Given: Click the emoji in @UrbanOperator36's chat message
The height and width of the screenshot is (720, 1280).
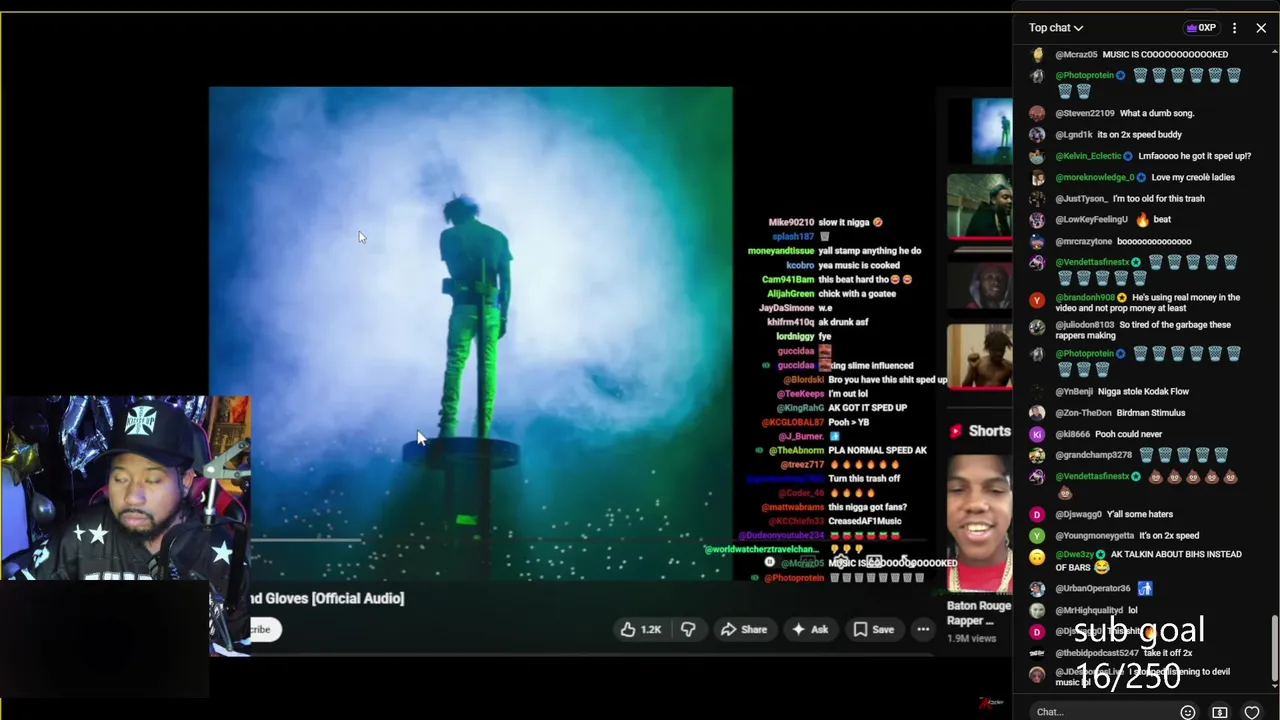Looking at the screenshot, I should [x=1145, y=588].
